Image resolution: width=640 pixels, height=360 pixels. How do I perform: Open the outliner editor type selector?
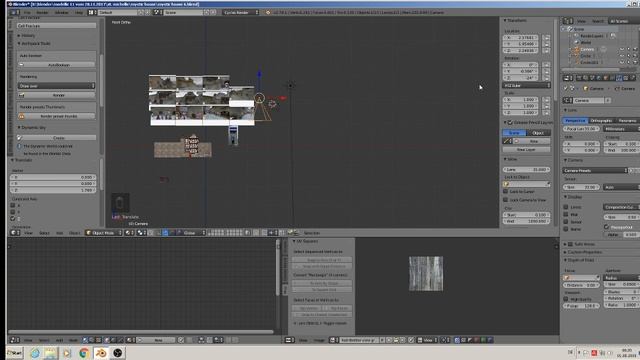pos(568,21)
